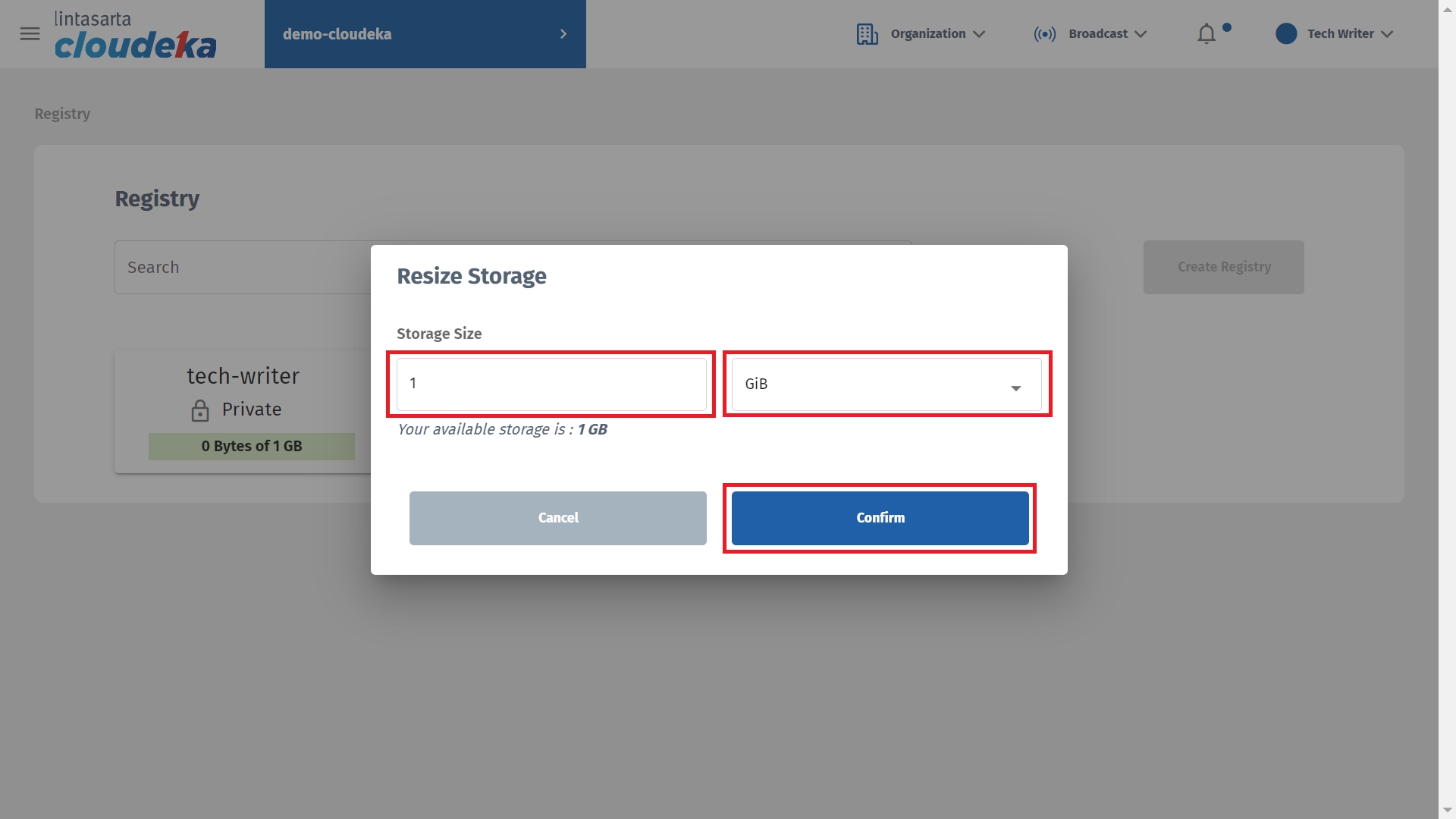This screenshot has height=819, width=1456.
Task: Expand the Broadcast menu chevron
Action: [1141, 34]
